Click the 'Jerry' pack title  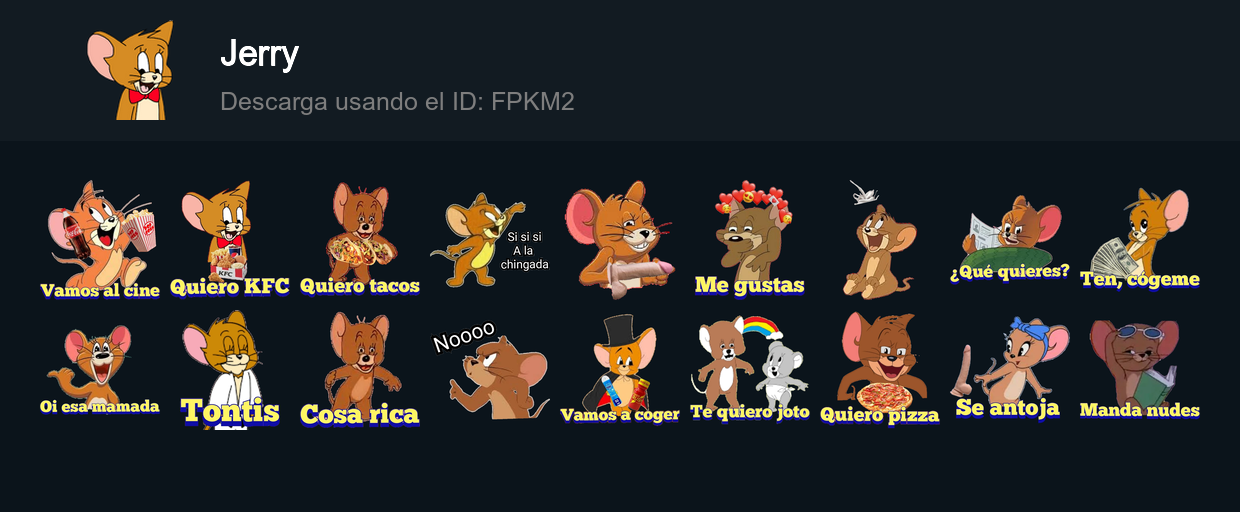coord(259,54)
